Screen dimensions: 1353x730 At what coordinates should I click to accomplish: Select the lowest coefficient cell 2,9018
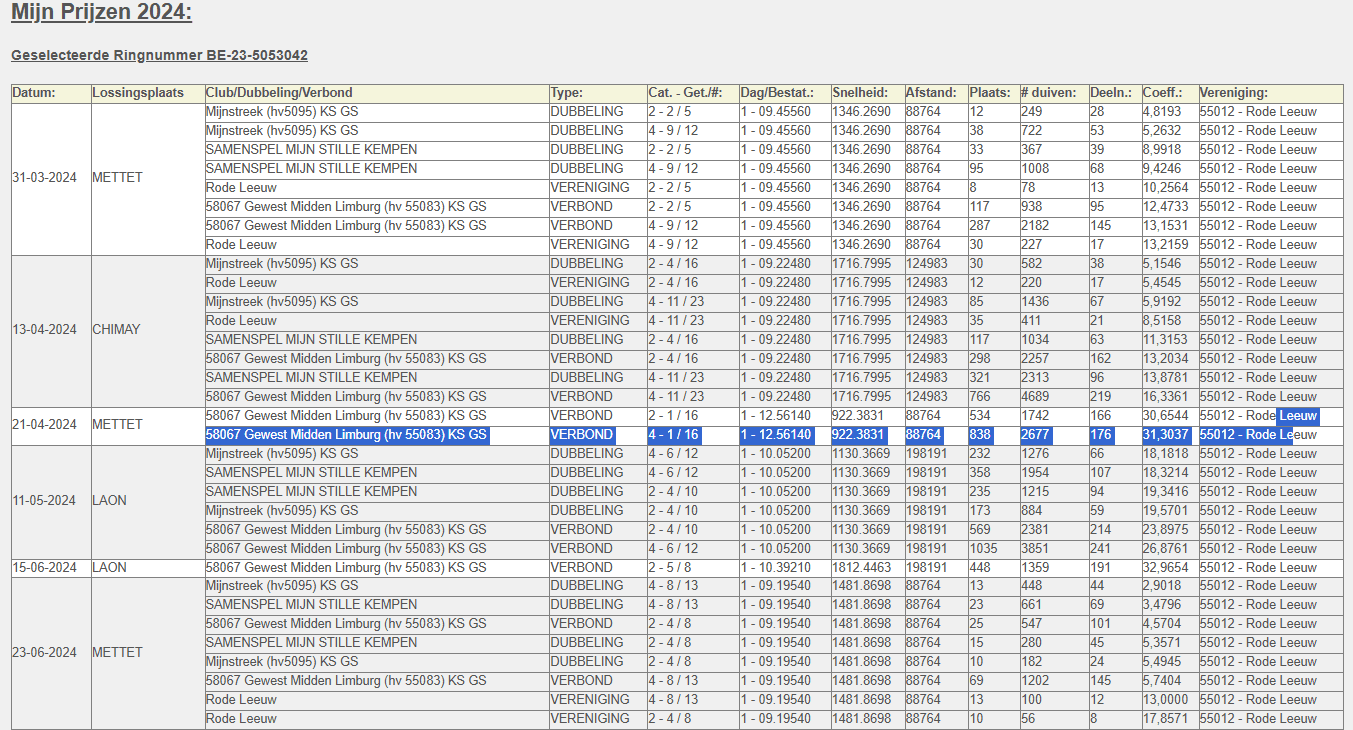(1163, 587)
